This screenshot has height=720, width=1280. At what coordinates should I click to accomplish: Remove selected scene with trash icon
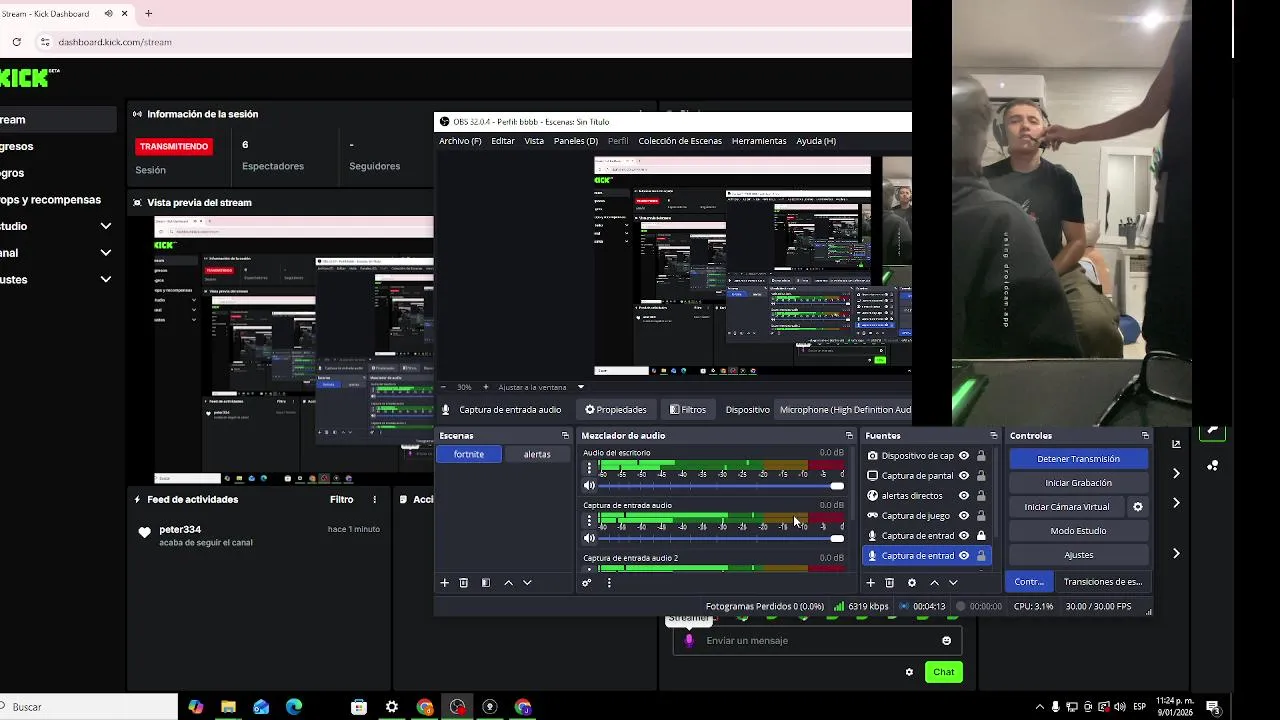click(x=464, y=583)
